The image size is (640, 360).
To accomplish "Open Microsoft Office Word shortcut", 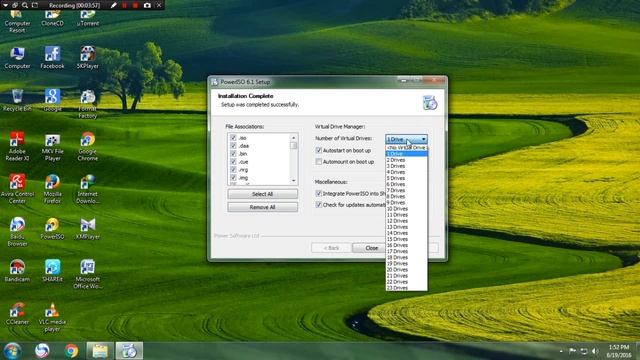I will [88, 274].
